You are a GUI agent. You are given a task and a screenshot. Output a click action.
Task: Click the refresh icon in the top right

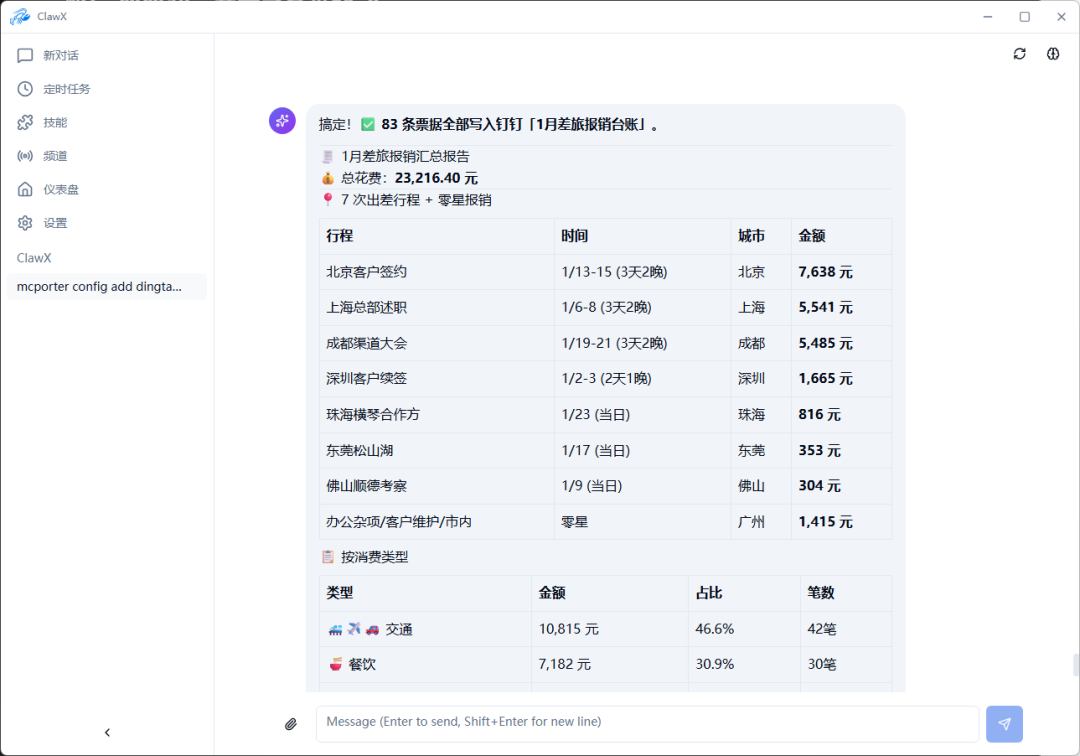pos(1019,54)
